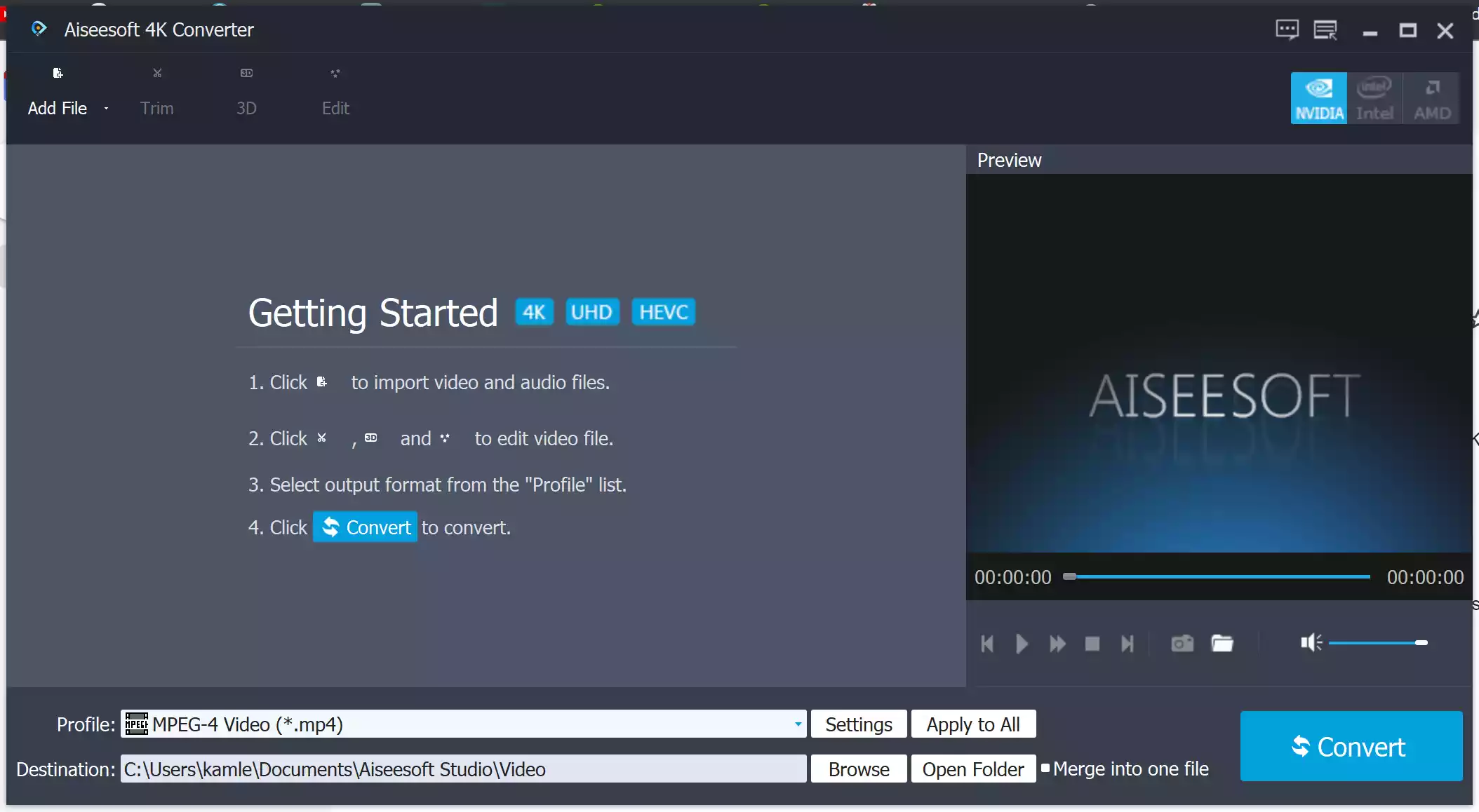Adjust the preview volume slider

(x=1378, y=643)
